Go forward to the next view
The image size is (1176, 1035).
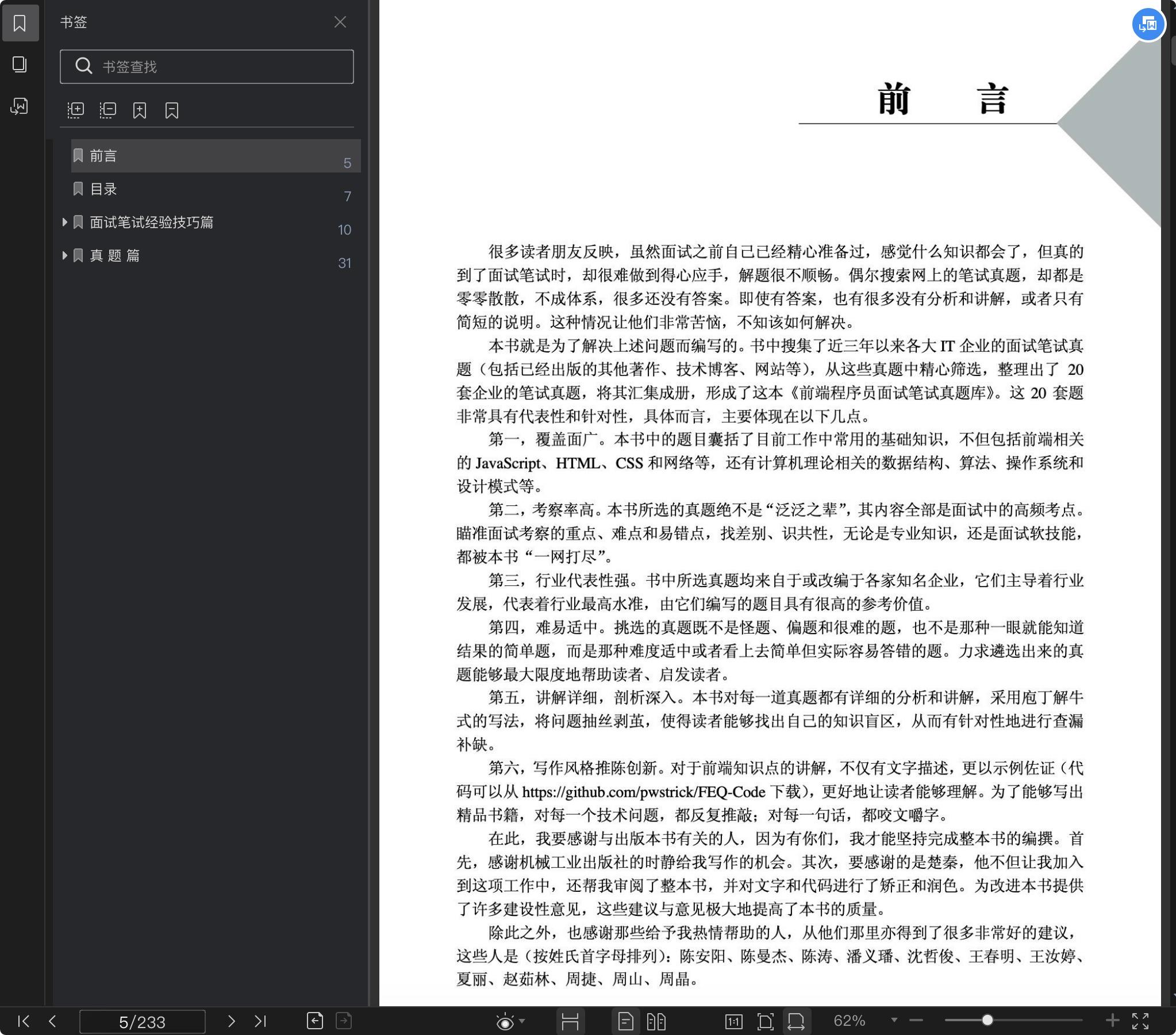pyautogui.click(x=344, y=1021)
